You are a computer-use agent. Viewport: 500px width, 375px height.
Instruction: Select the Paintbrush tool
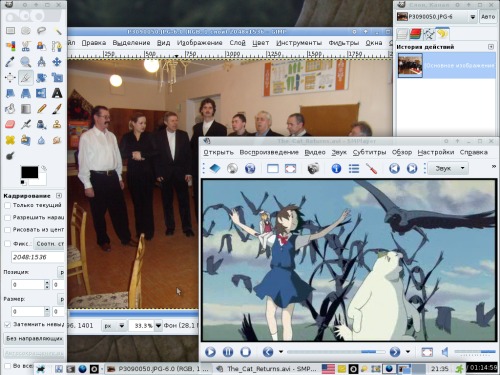(x=57, y=109)
